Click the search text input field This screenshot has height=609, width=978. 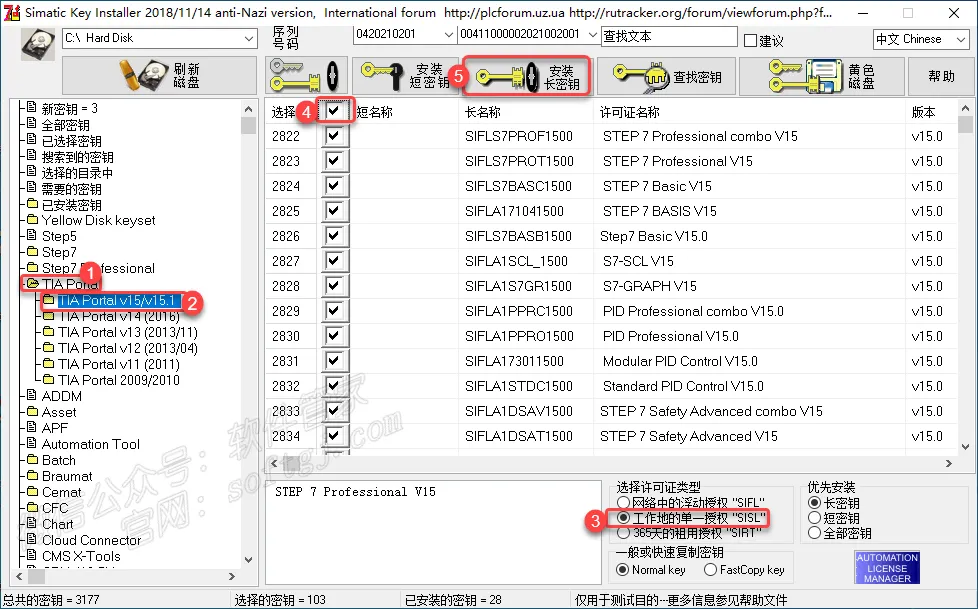pos(669,37)
